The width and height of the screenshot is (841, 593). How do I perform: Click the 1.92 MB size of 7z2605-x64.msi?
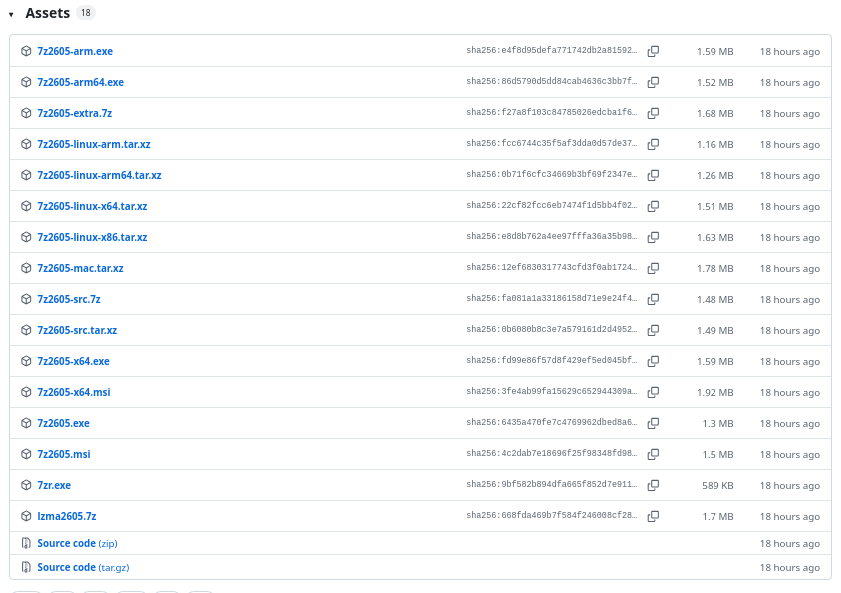pos(715,393)
